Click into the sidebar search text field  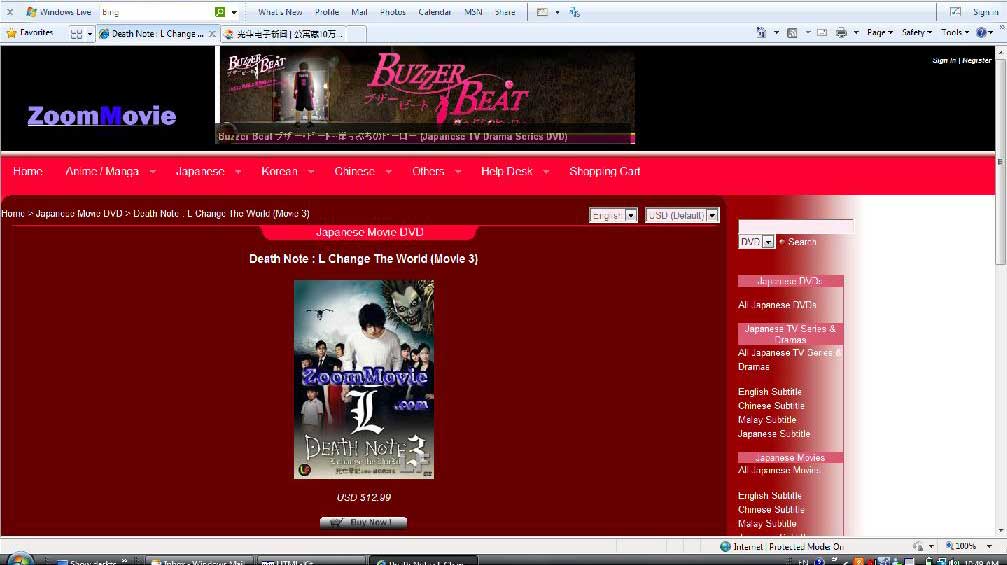[x=796, y=226]
